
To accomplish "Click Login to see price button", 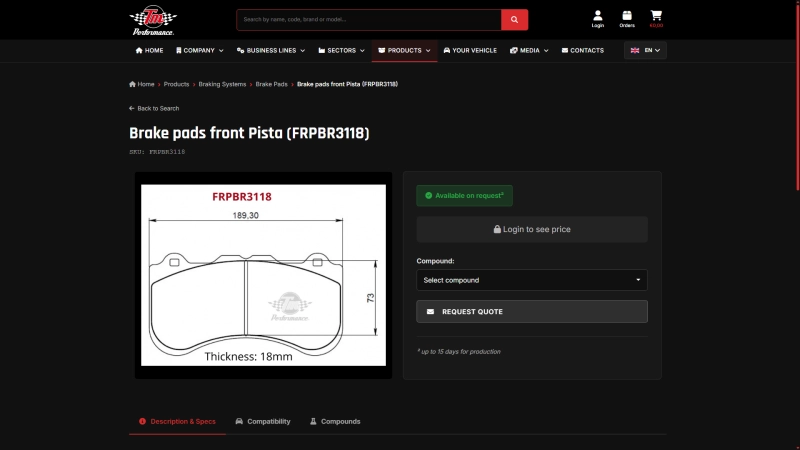I will click(531, 229).
